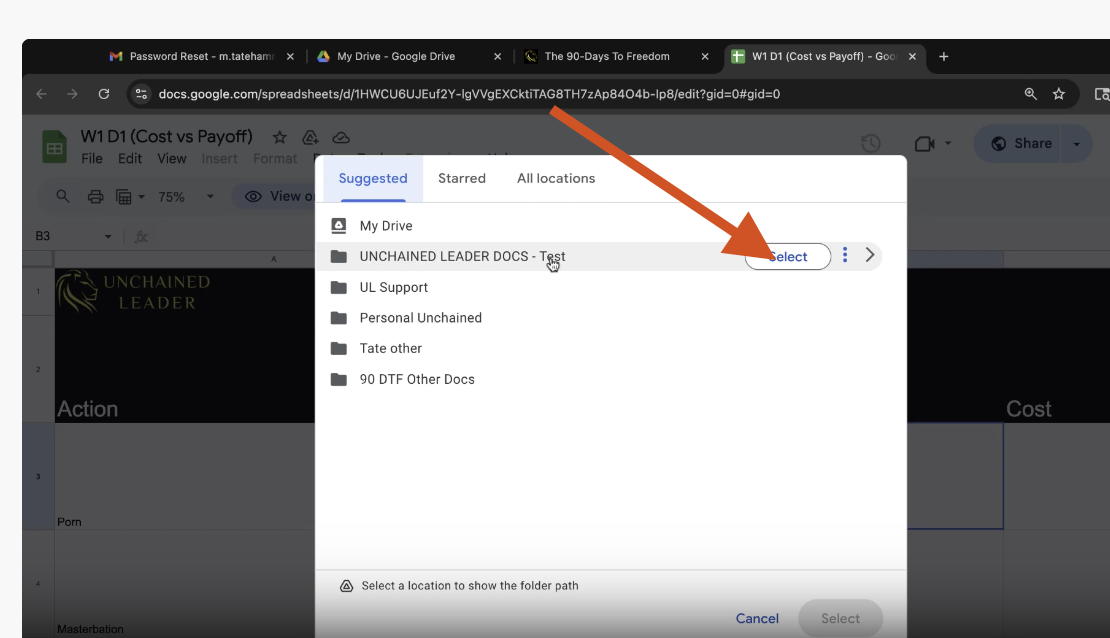
Task: Print the spreadsheet
Action: tap(96, 197)
